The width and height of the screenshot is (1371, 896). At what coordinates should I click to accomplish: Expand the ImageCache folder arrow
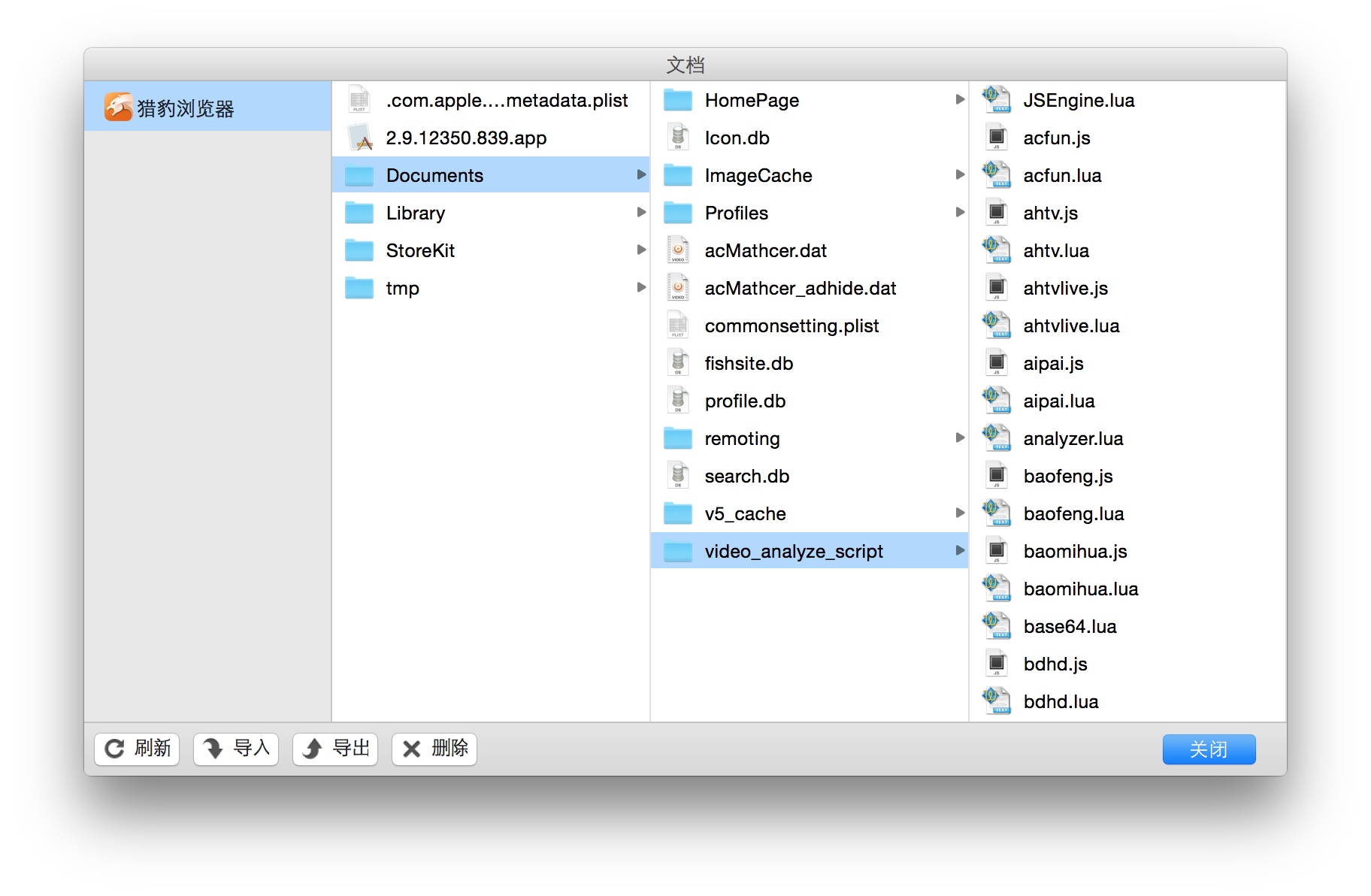[x=960, y=174]
